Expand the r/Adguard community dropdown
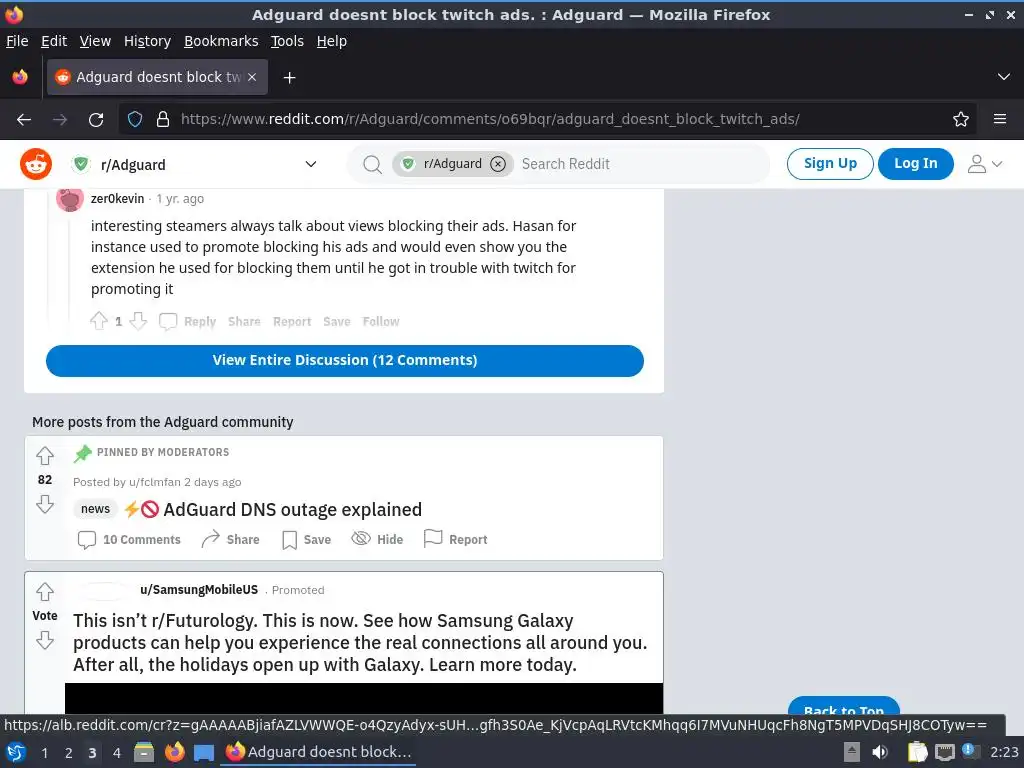Image resolution: width=1024 pixels, height=768 pixels. (x=311, y=165)
